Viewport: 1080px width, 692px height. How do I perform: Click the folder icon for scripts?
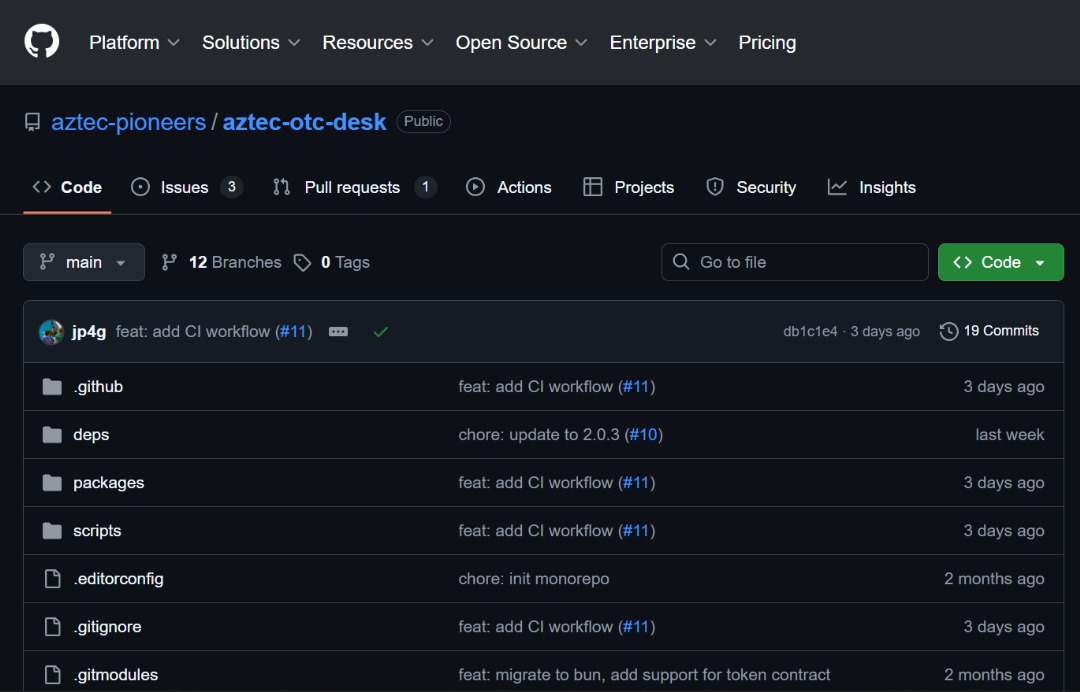(x=52, y=532)
